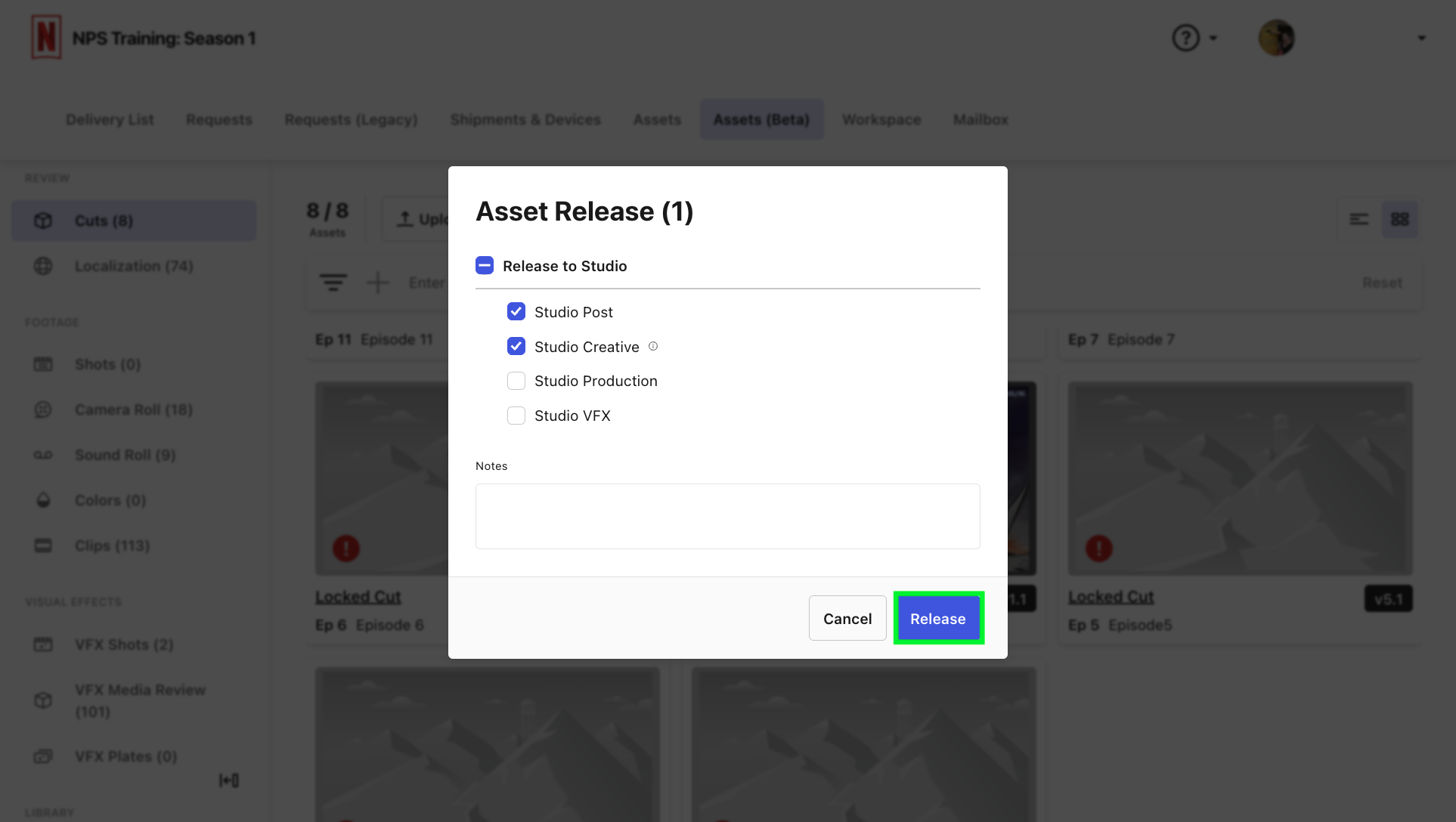Screen dimensions: 1456x822
Task: Uncheck the Studio Creative checkbox
Action: coord(516,346)
